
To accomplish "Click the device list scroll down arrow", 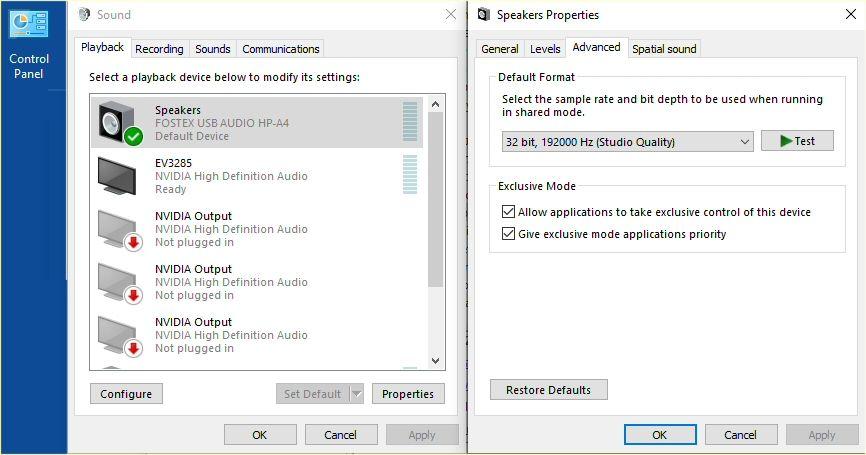I will click(435, 361).
